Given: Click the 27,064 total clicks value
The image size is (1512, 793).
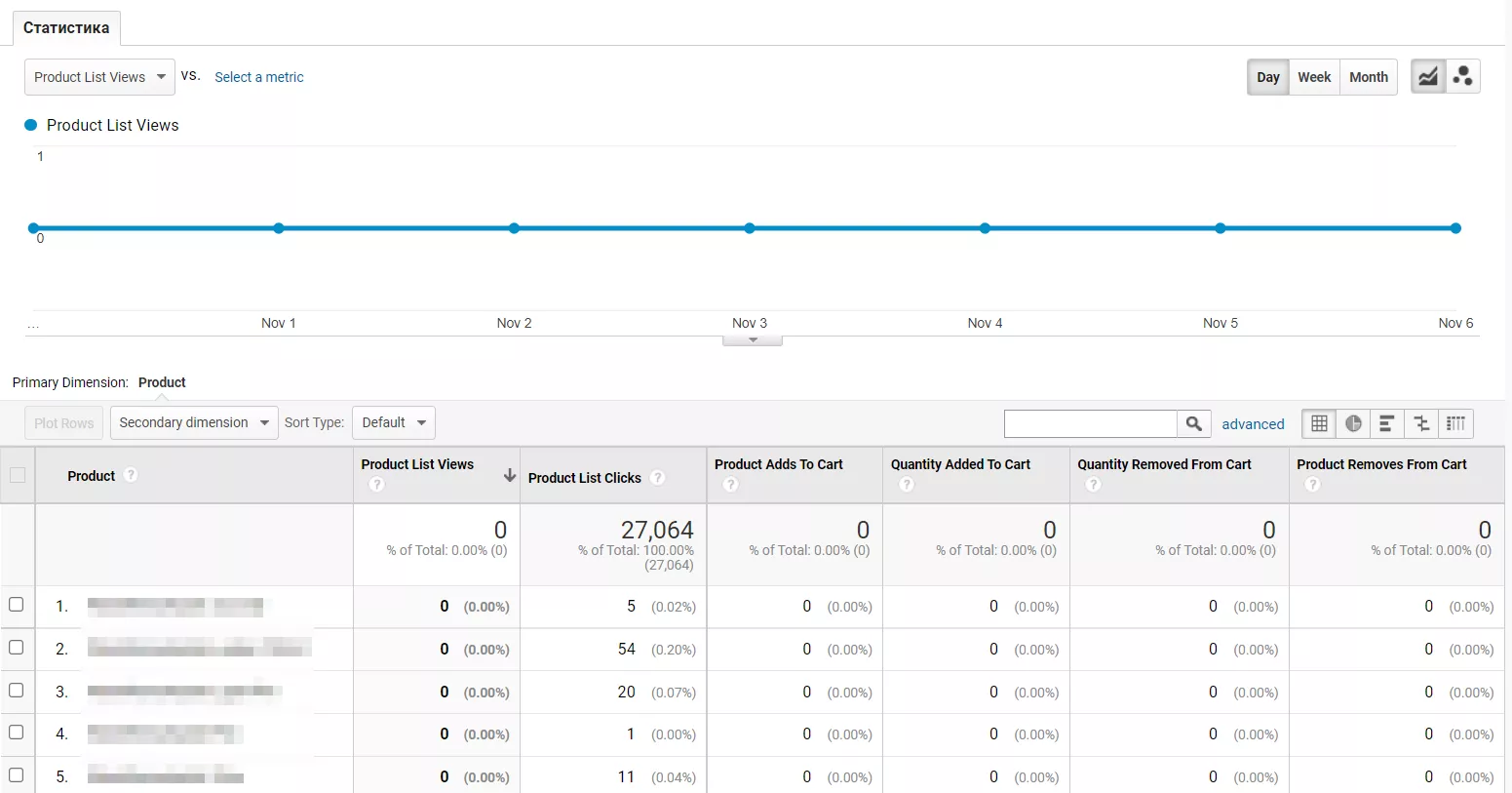Looking at the screenshot, I should pos(657,530).
